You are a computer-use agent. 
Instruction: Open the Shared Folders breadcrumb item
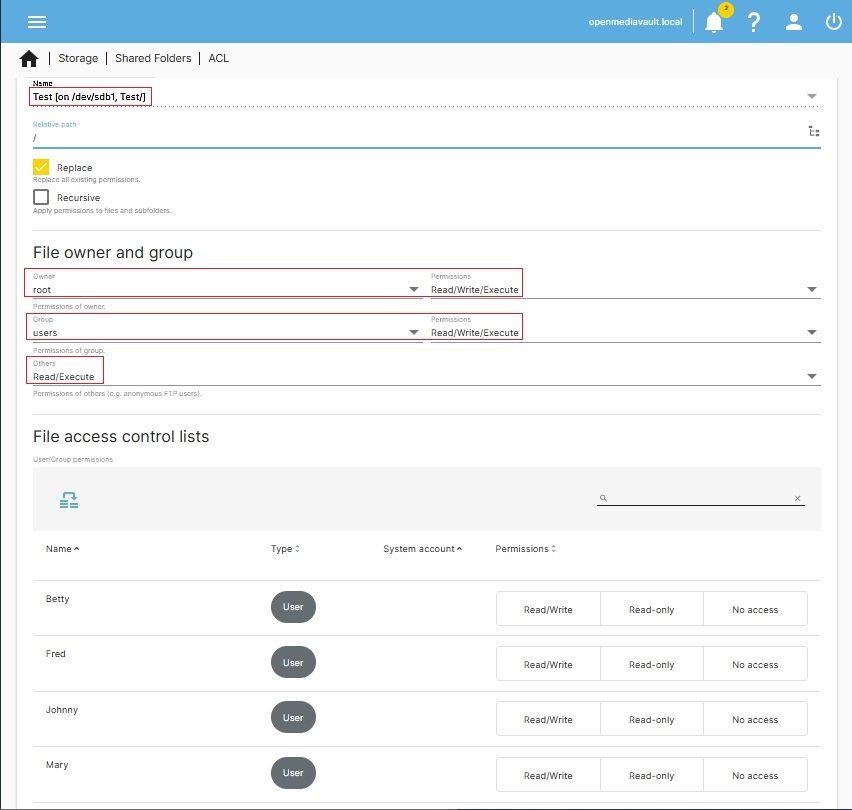152,58
